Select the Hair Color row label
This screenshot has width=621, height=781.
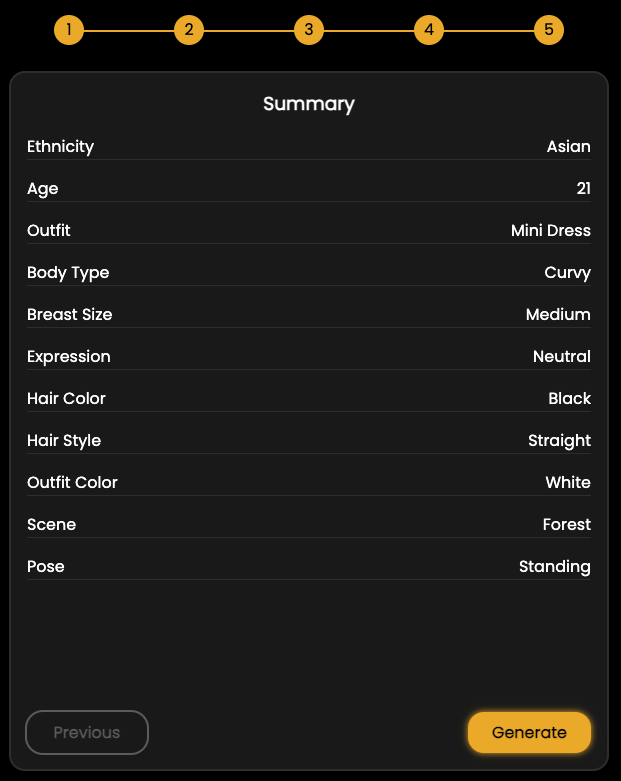click(x=66, y=398)
